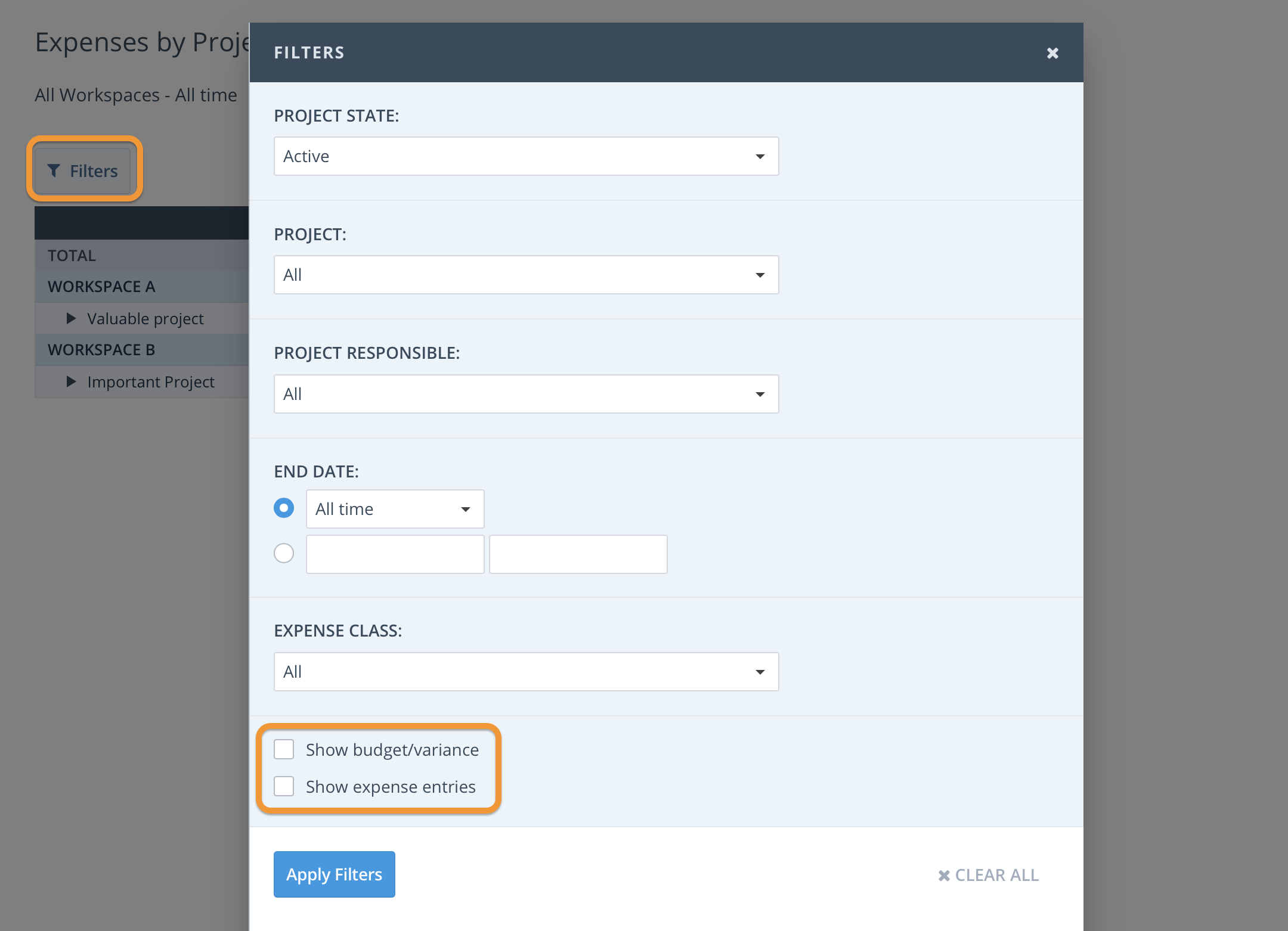Image resolution: width=1288 pixels, height=931 pixels.
Task: Close the Filters dialog with the X icon
Action: [x=1052, y=53]
